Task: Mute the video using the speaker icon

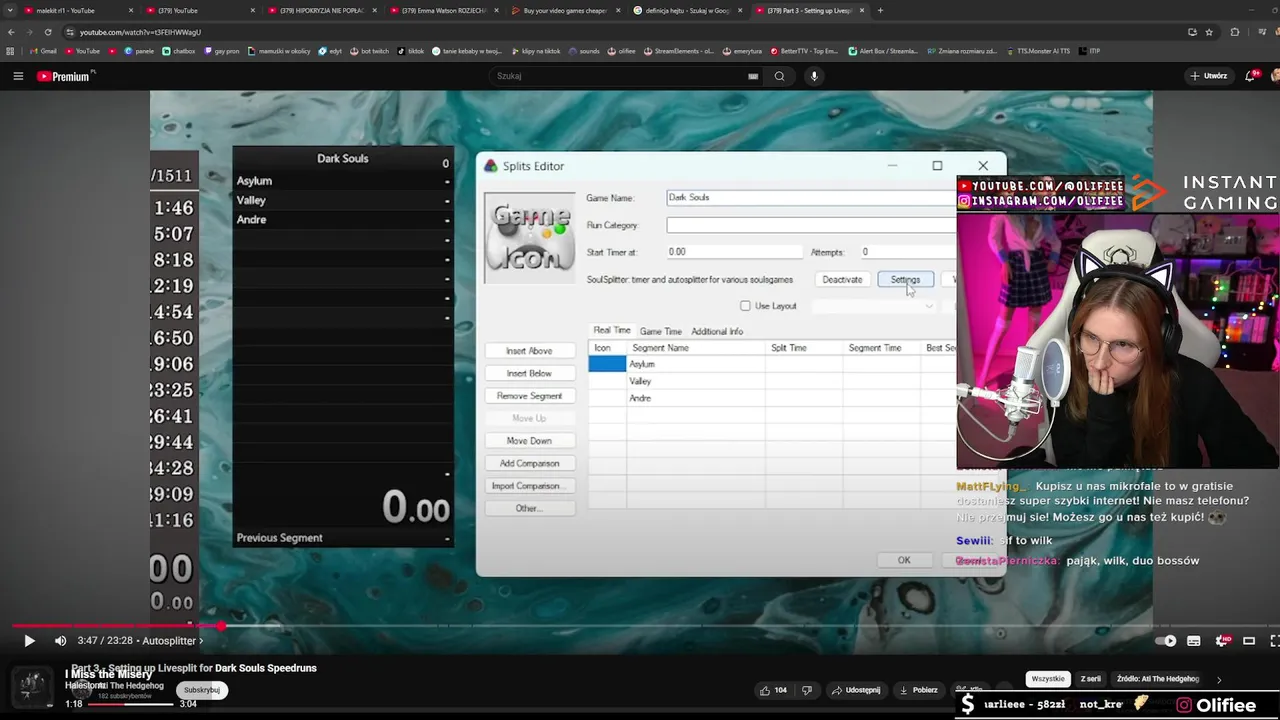Action: 60,641
